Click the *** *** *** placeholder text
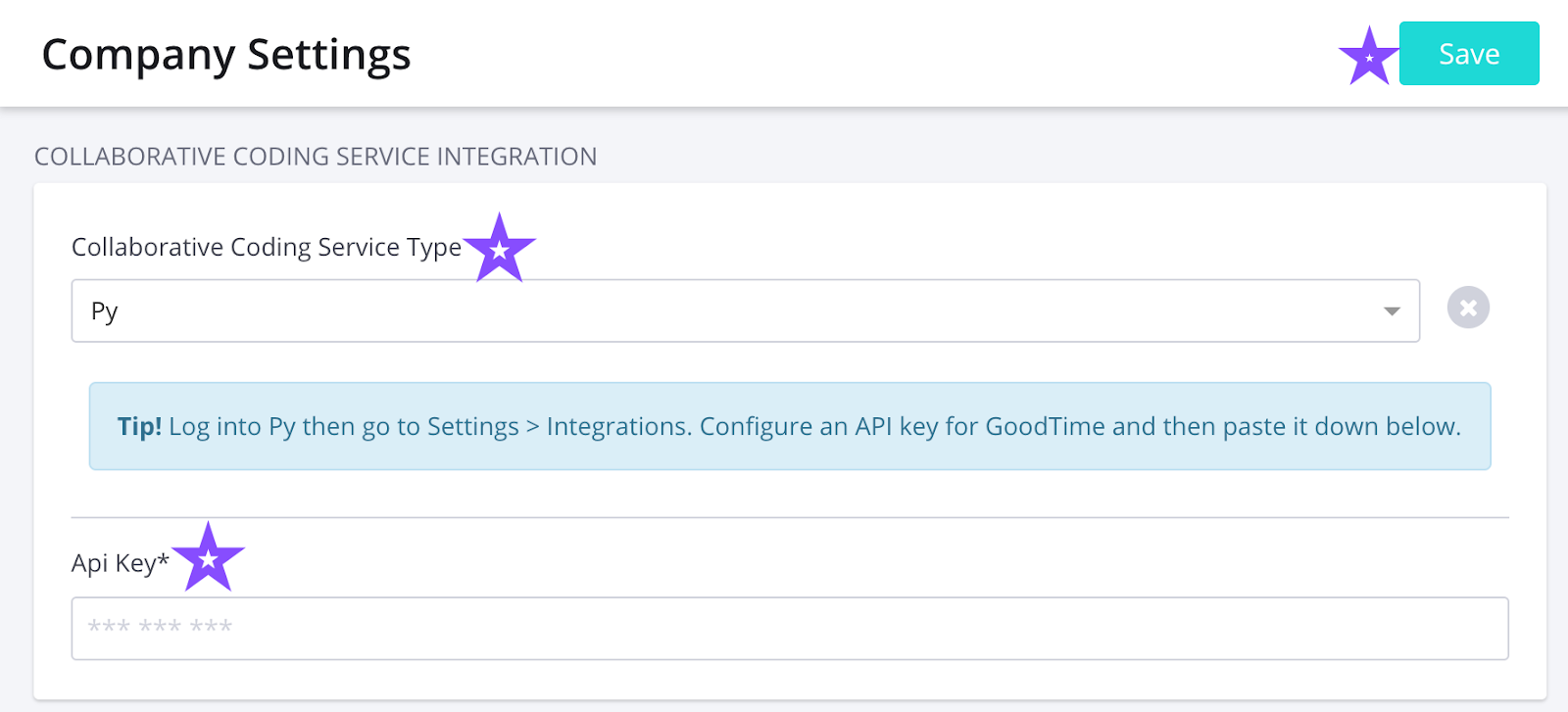1568x712 pixels. point(160,628)
